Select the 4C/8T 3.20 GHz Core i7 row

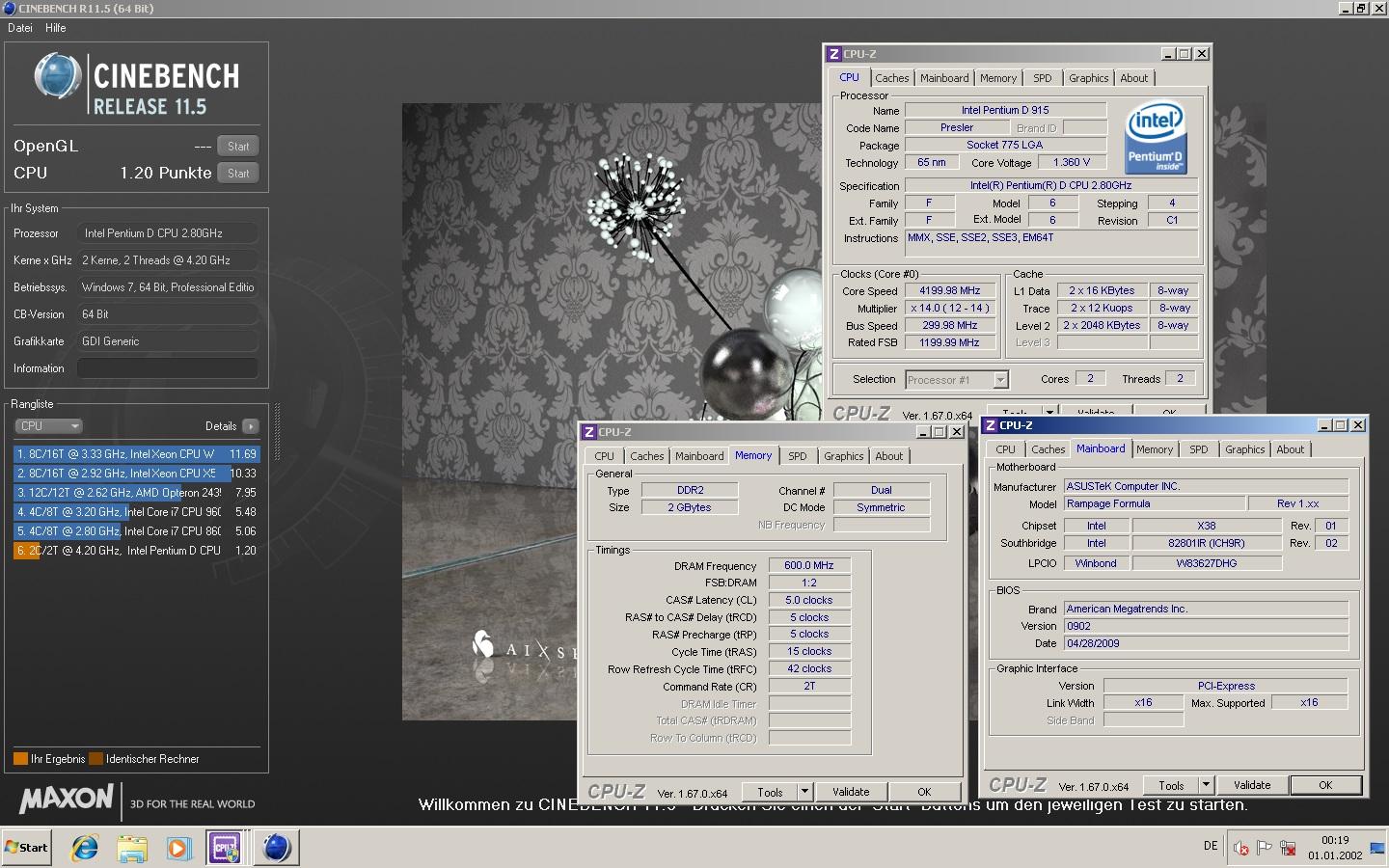pos(136,512)
